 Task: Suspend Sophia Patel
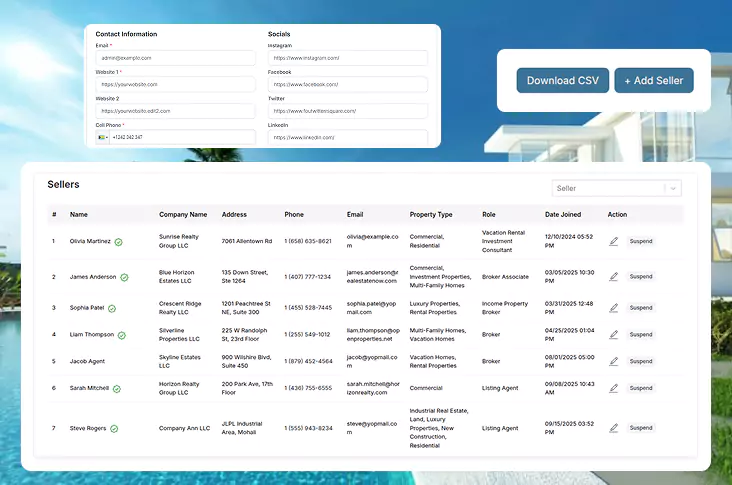tap(640, 308)
